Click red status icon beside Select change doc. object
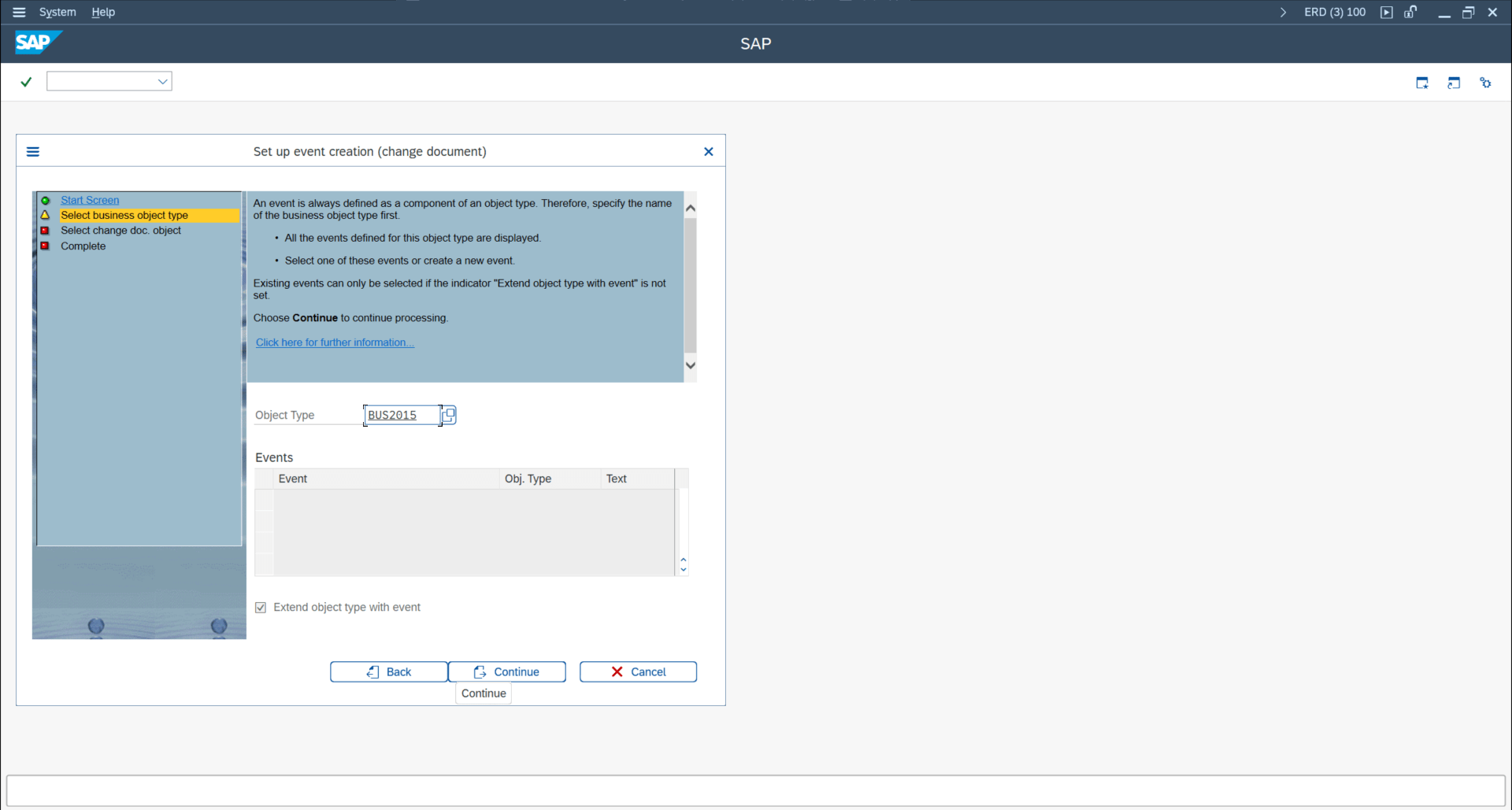 (x=46, y=231)
